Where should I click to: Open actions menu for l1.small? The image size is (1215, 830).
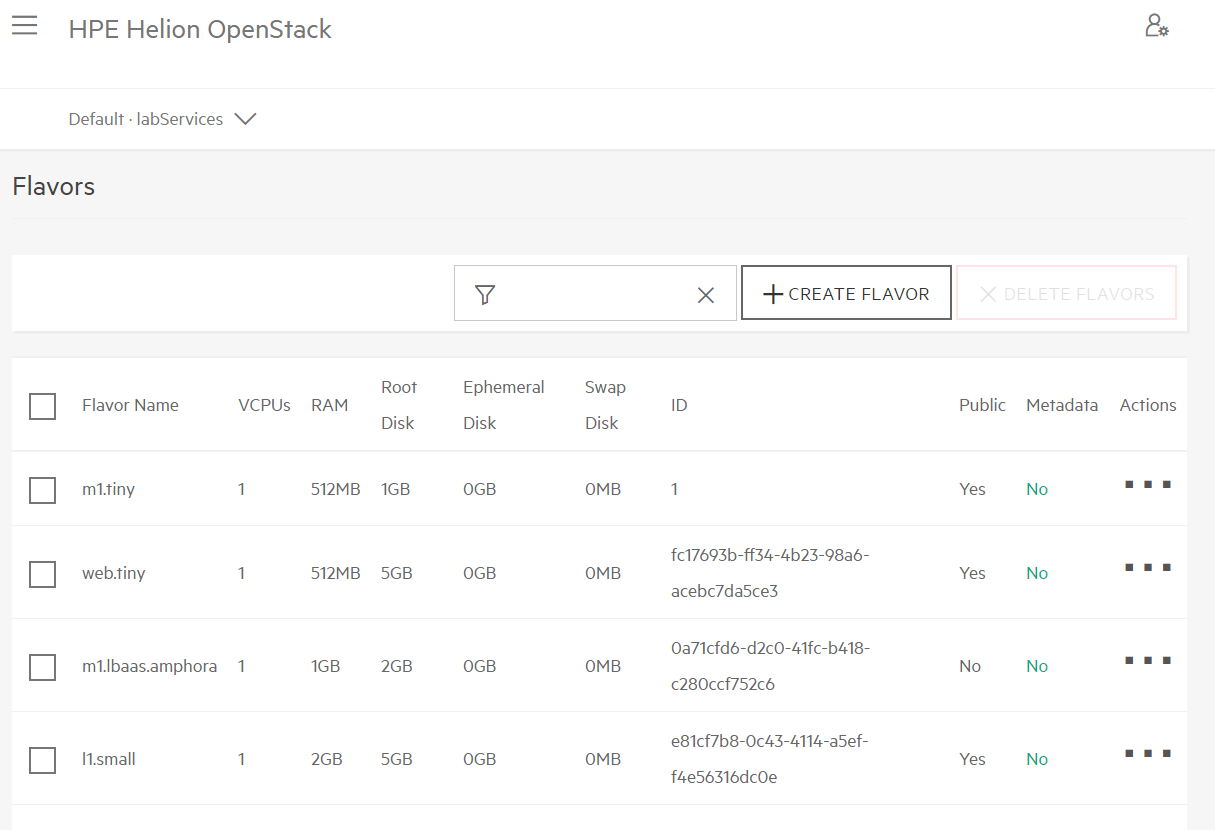[x=1147, y=753]
